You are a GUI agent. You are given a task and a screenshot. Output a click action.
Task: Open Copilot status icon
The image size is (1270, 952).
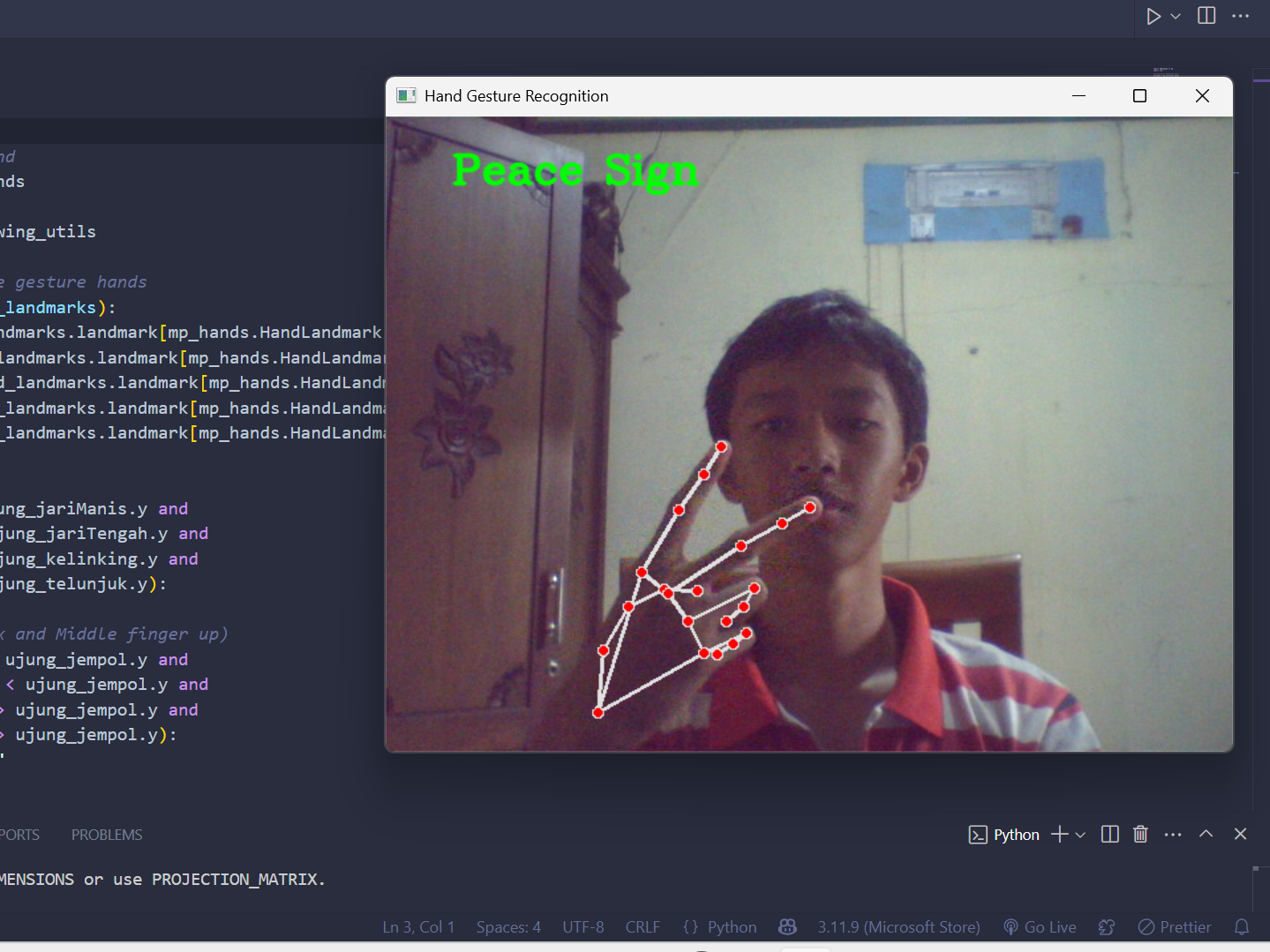[787, 927]
